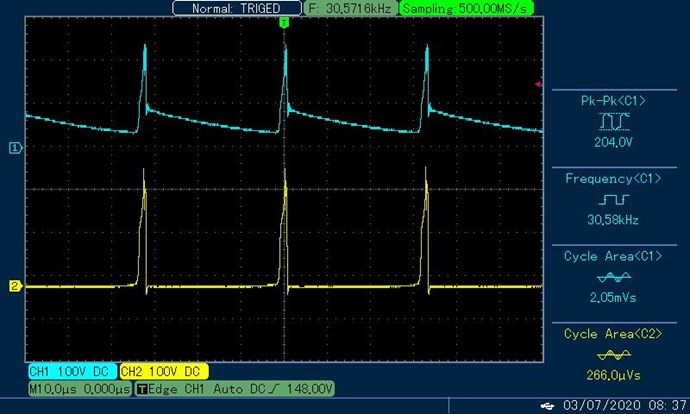Image resolution: width=690 pixels, height=414 pixels.
Task: Click the CH2 ground level marker
Action: click(15, 286)
